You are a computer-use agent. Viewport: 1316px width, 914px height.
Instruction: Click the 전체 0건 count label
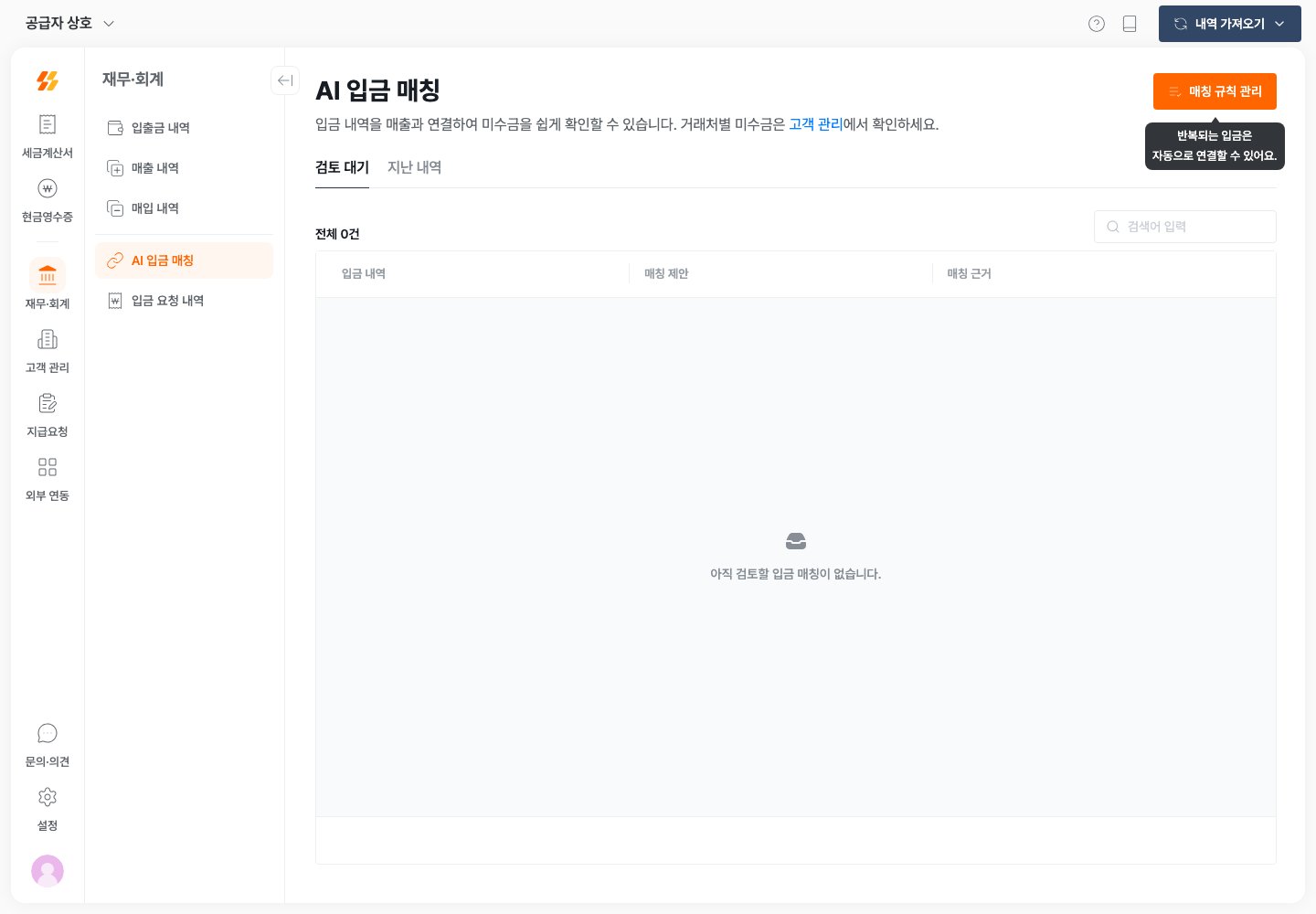[x=337, y=234]
